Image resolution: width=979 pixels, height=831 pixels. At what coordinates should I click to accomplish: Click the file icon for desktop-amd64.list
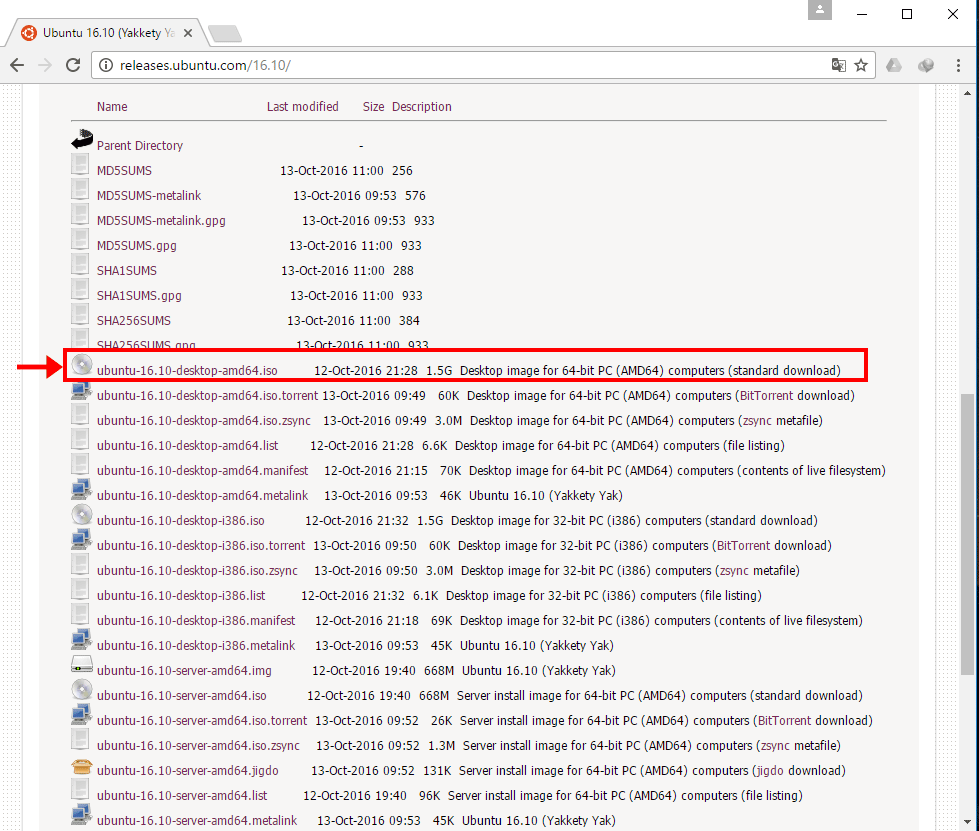(x=80, y=439)
